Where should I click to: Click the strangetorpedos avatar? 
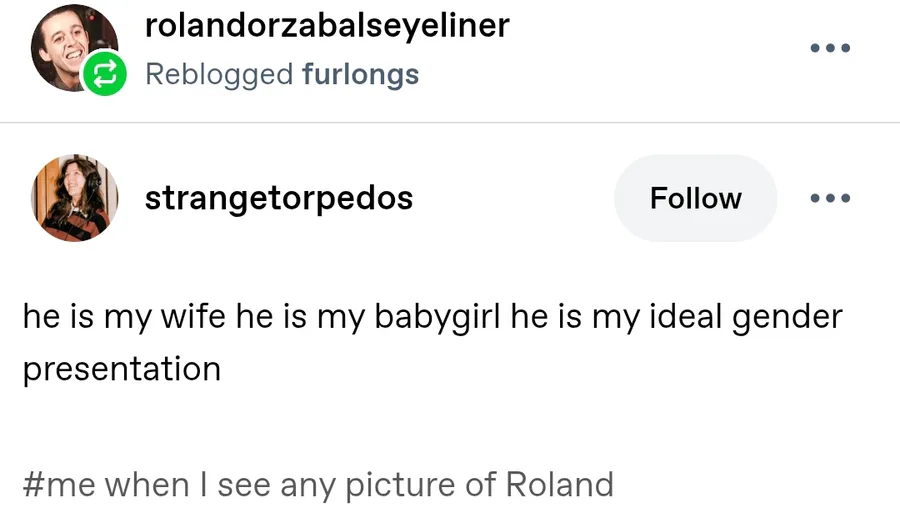tap(76, 198)
